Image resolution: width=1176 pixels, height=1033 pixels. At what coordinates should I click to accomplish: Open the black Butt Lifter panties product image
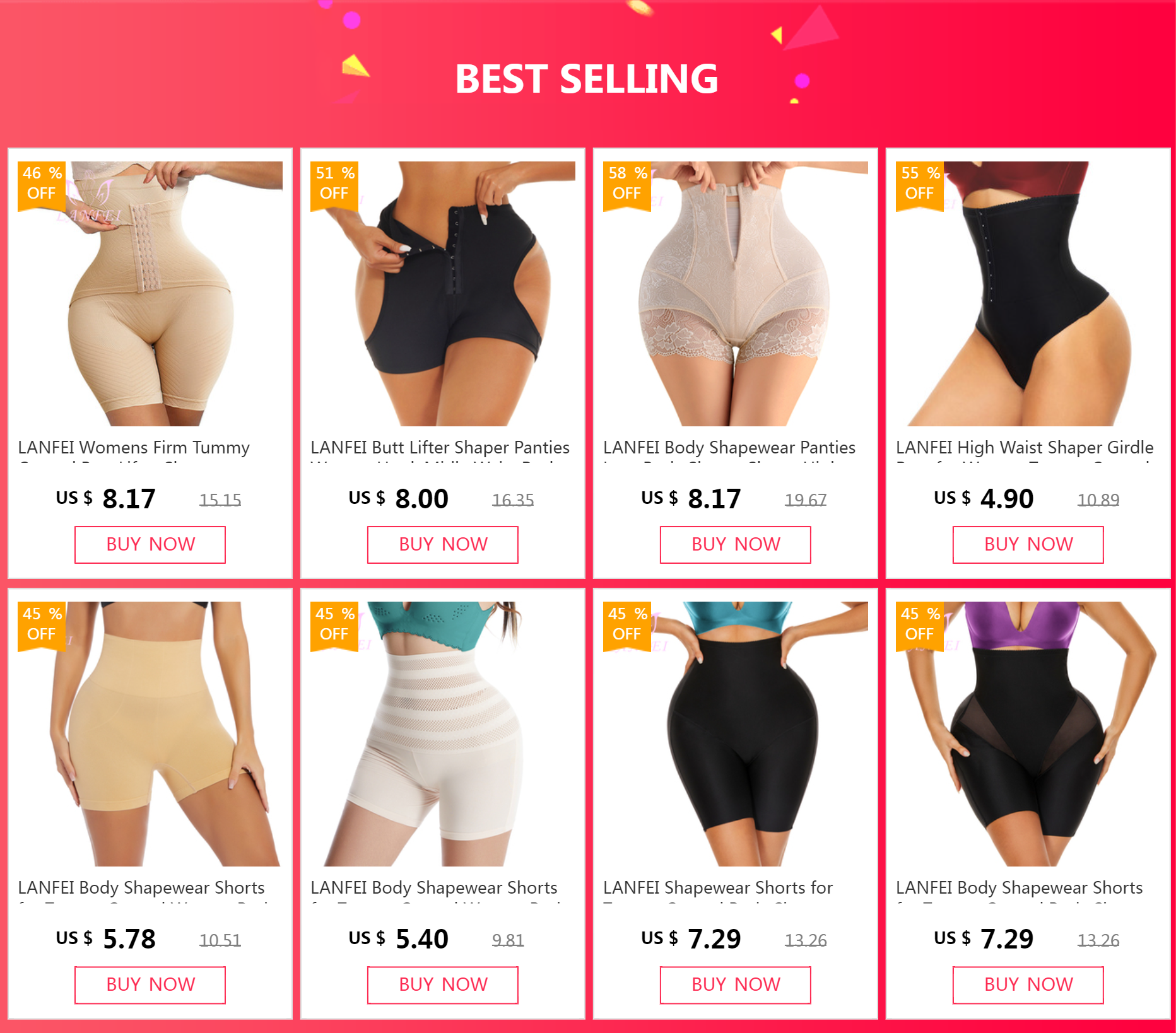tap(443, 294)
